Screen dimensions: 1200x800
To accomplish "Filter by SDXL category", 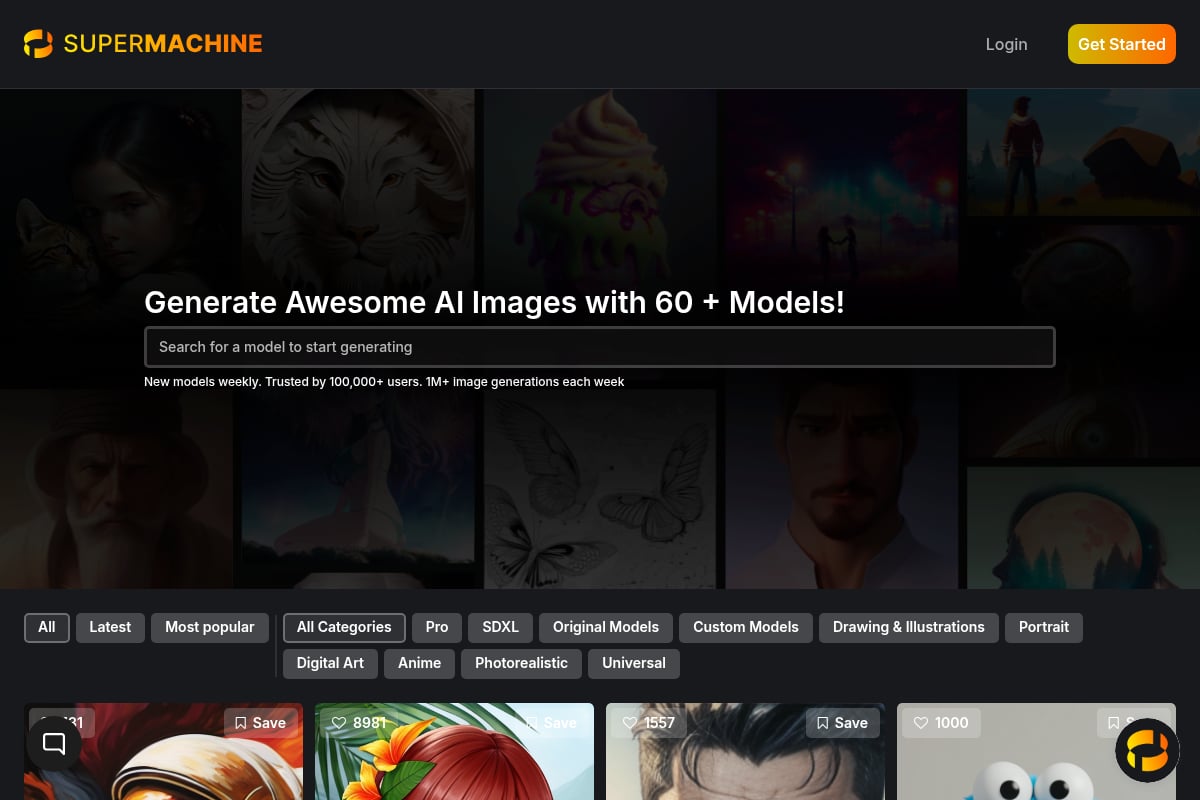I will 501,628.
